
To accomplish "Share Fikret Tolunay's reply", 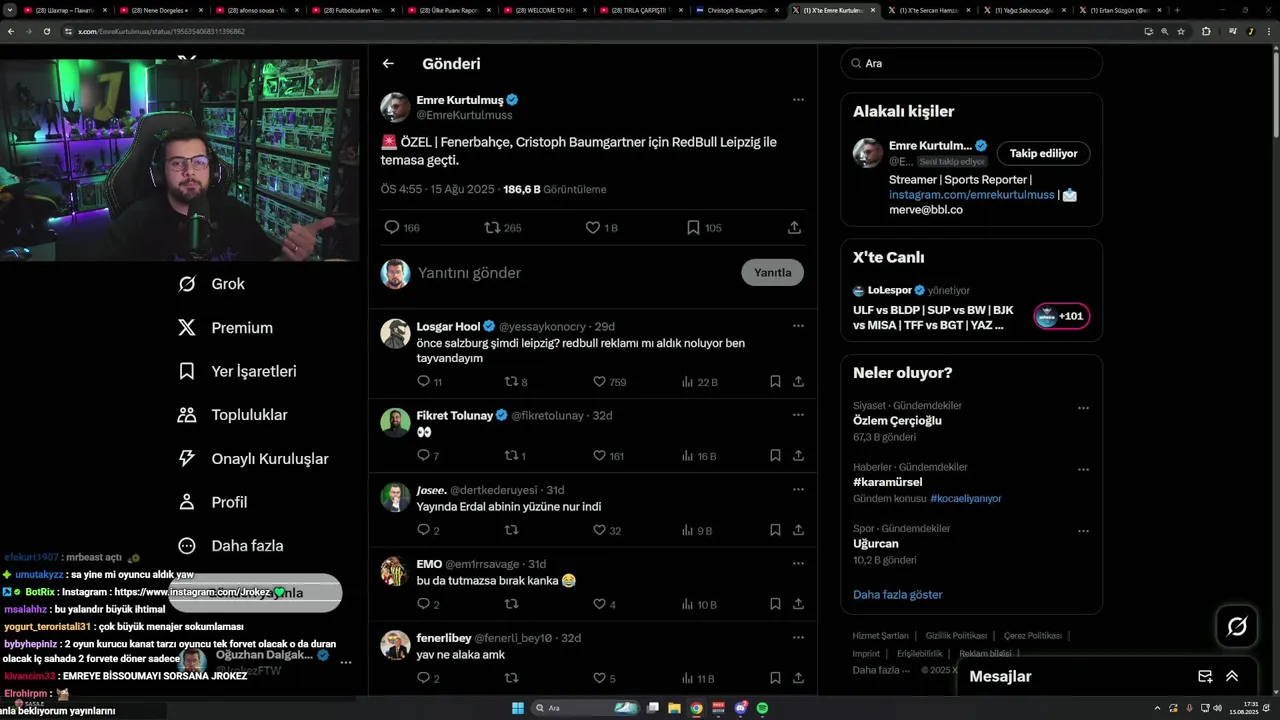I will click(x=798, y=455).
